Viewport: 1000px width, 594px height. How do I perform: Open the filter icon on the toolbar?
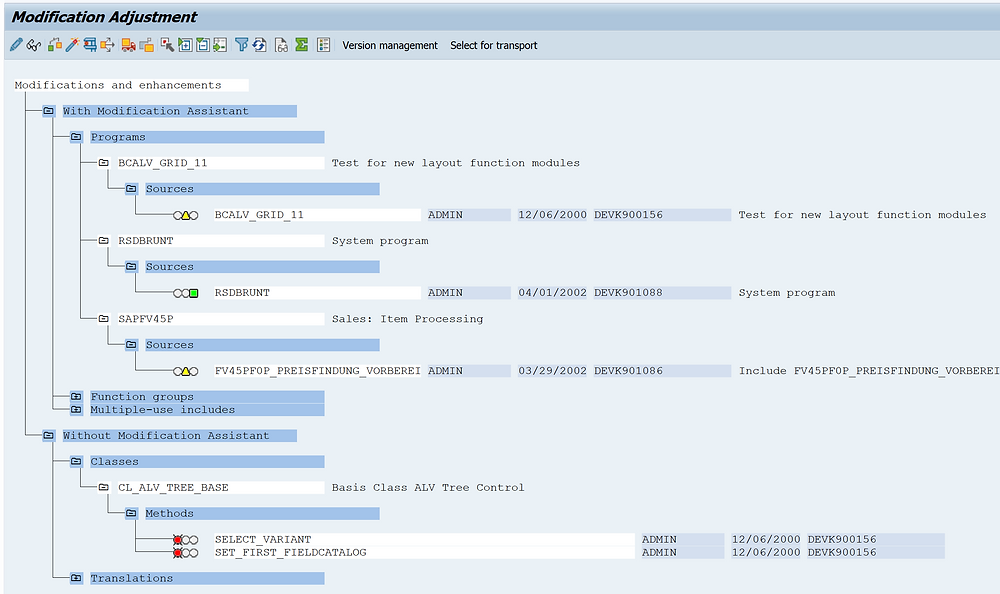tap(241, 44)
